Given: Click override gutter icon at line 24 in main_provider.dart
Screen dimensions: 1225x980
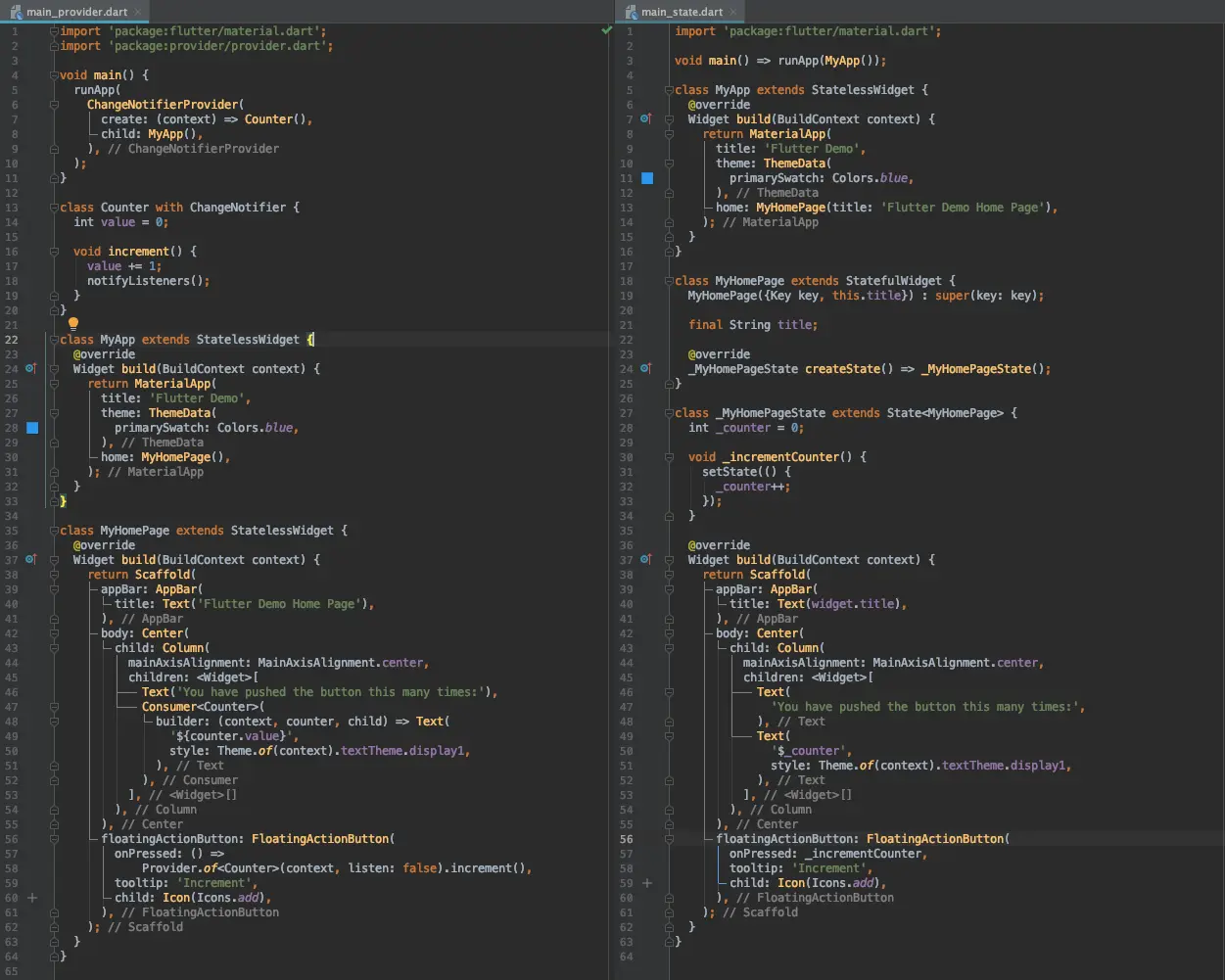Looking at the screenshot, I should 30,369.
